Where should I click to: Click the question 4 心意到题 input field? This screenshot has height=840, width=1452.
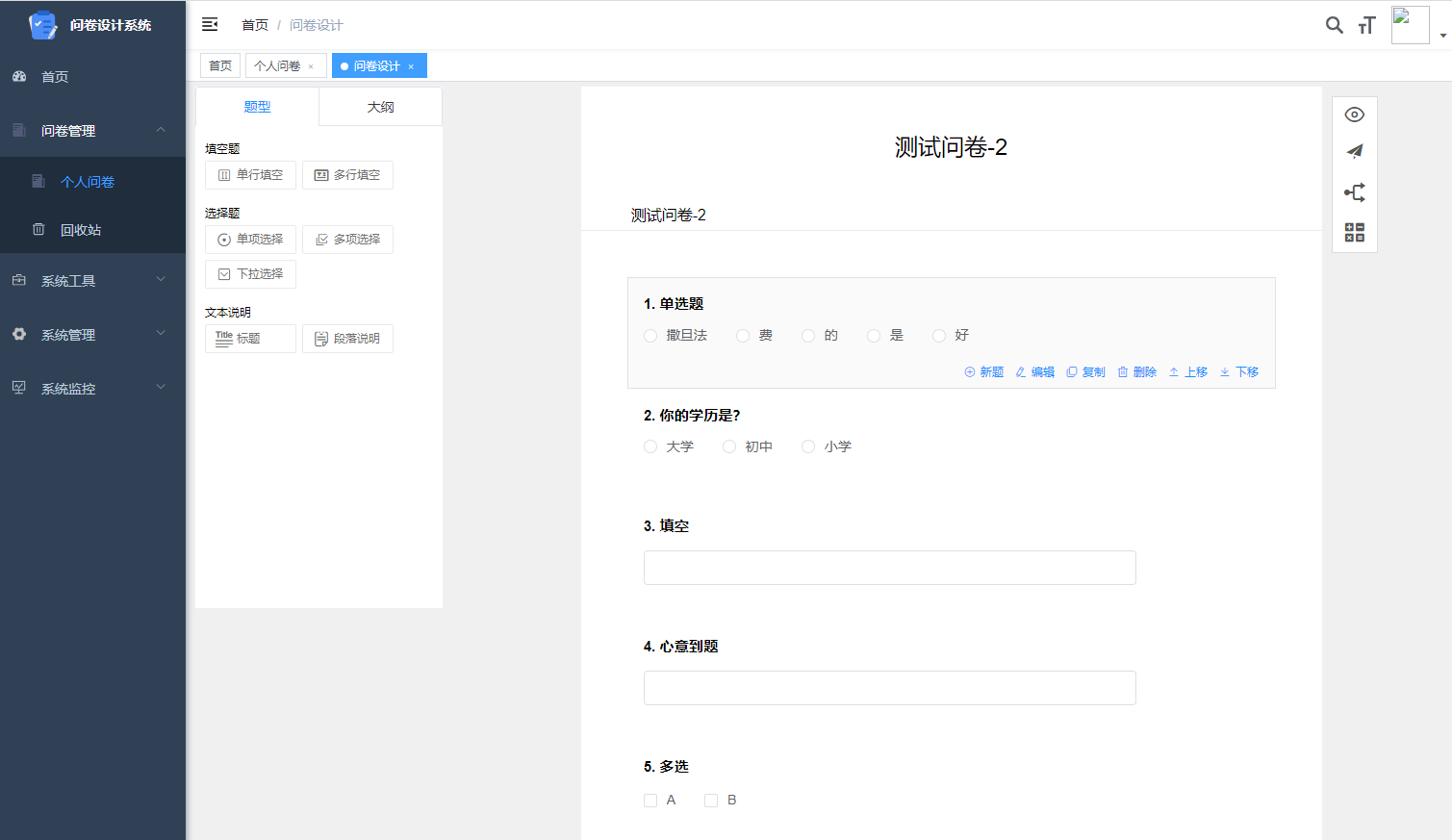[x=889, y=688]
